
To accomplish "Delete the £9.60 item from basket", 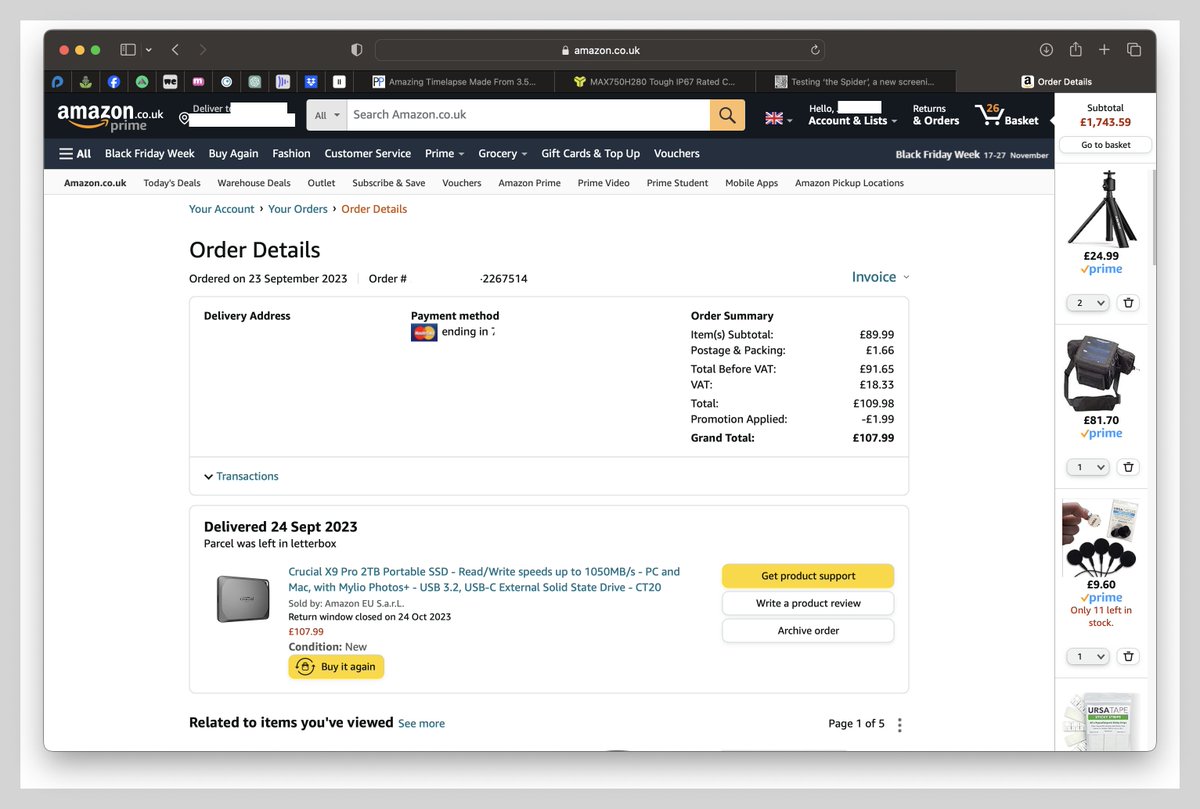I will point(1128,657).
